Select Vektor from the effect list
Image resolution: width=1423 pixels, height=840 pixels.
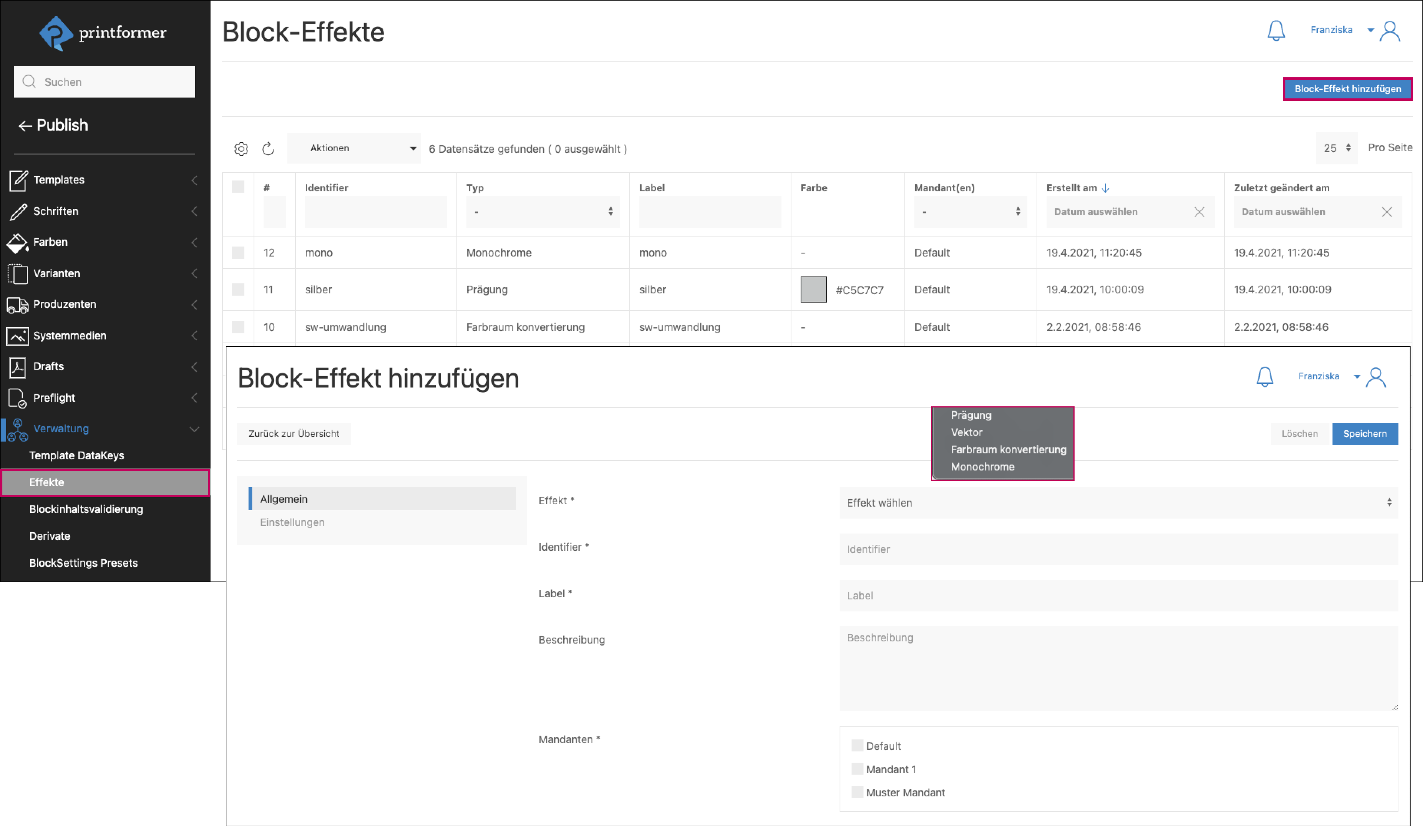[966, 432]
